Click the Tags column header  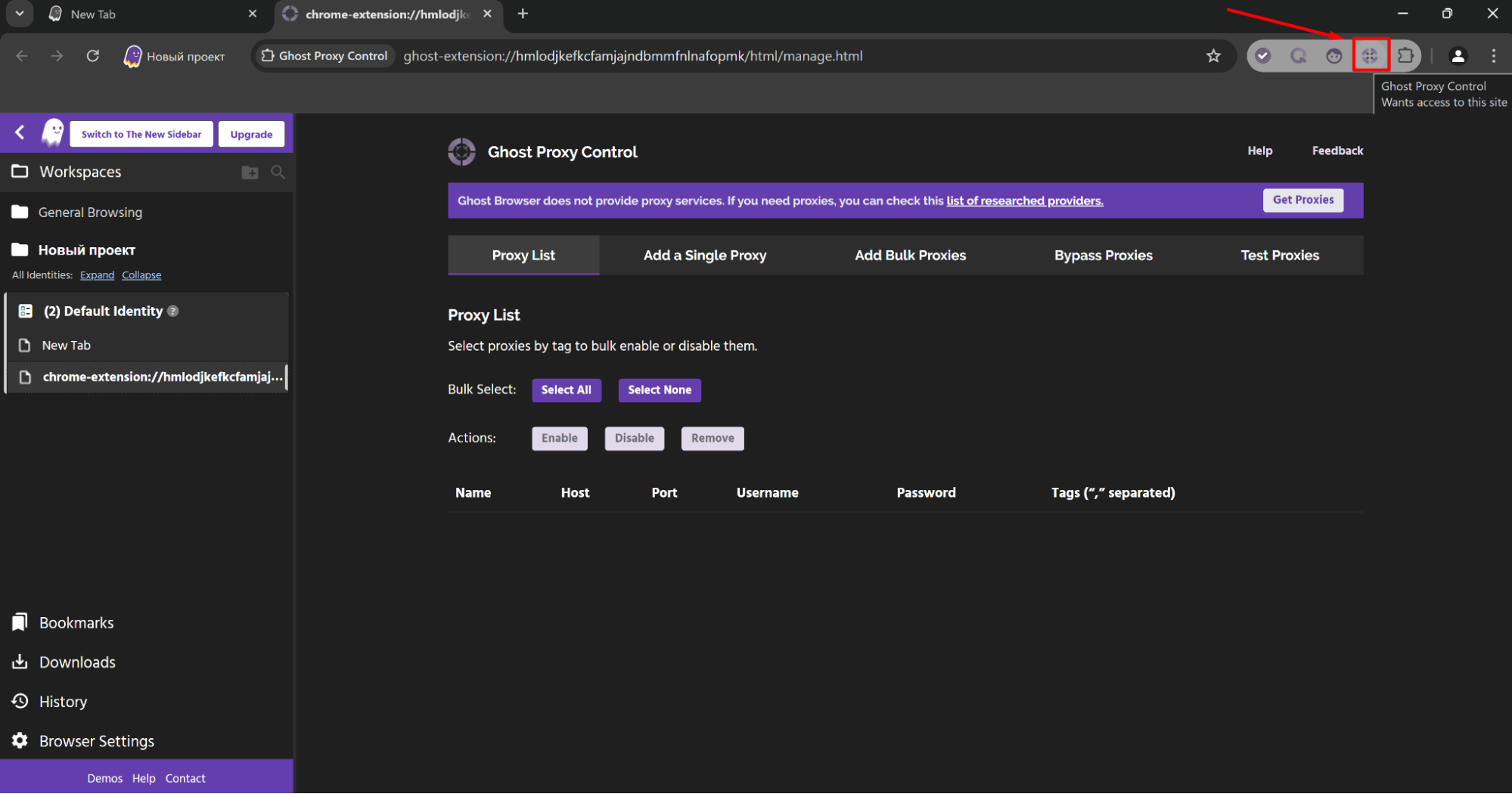(1113, 493)
